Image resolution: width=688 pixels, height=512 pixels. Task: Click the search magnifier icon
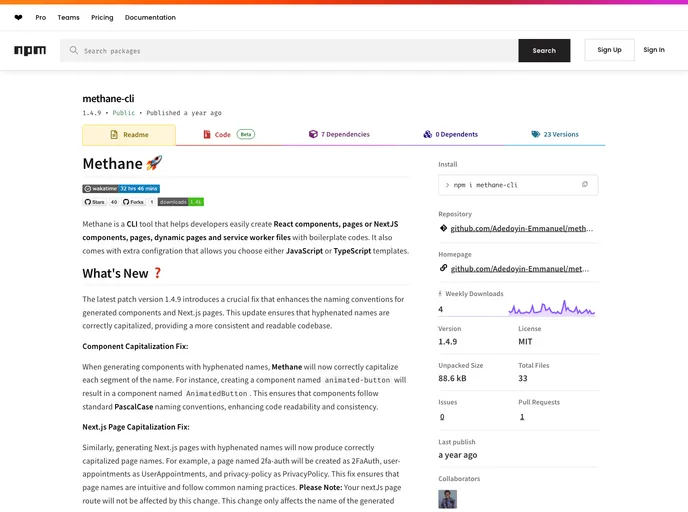pos(74,50)
